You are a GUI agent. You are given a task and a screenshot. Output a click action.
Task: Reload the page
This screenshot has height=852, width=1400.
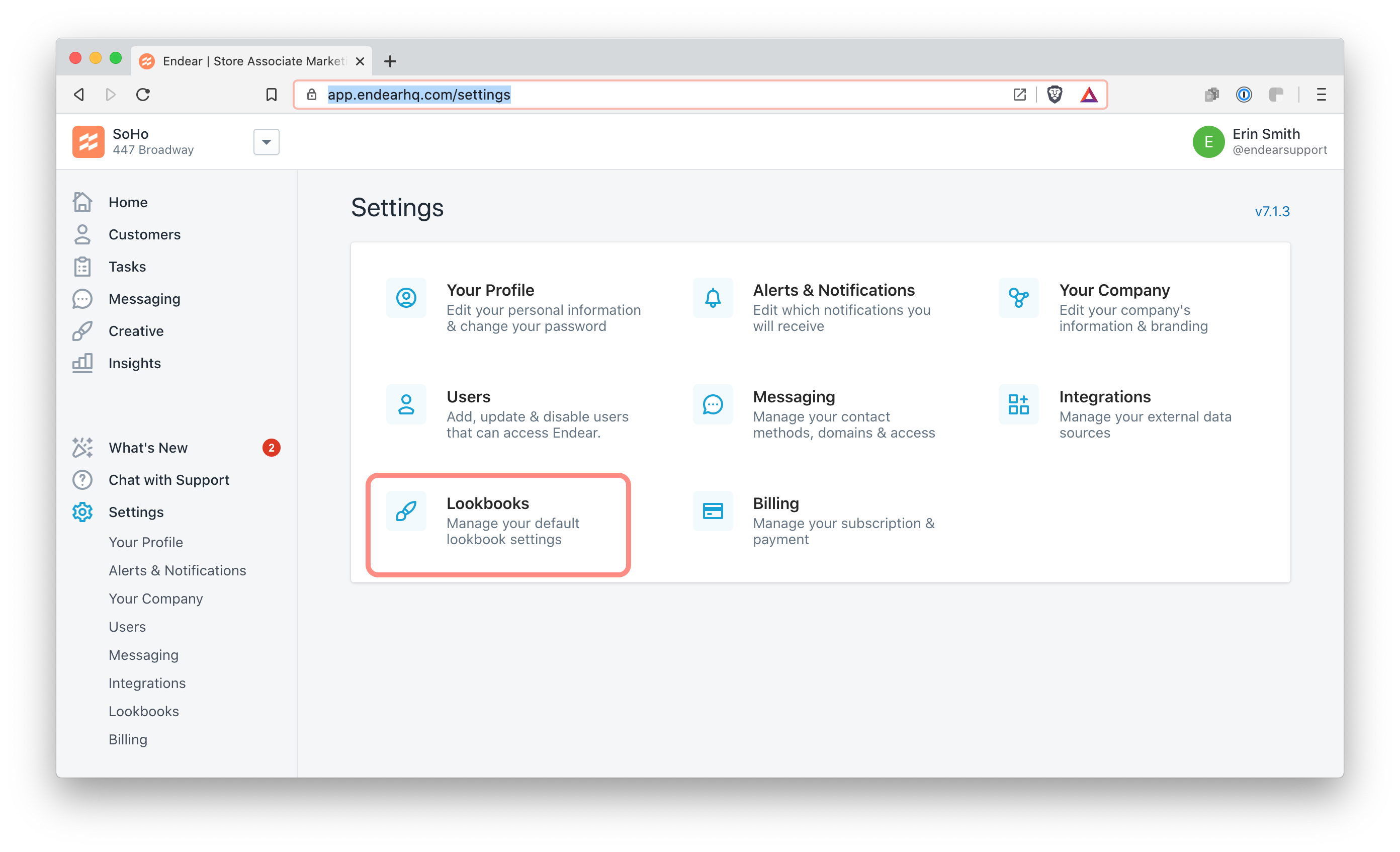point(143,95)
